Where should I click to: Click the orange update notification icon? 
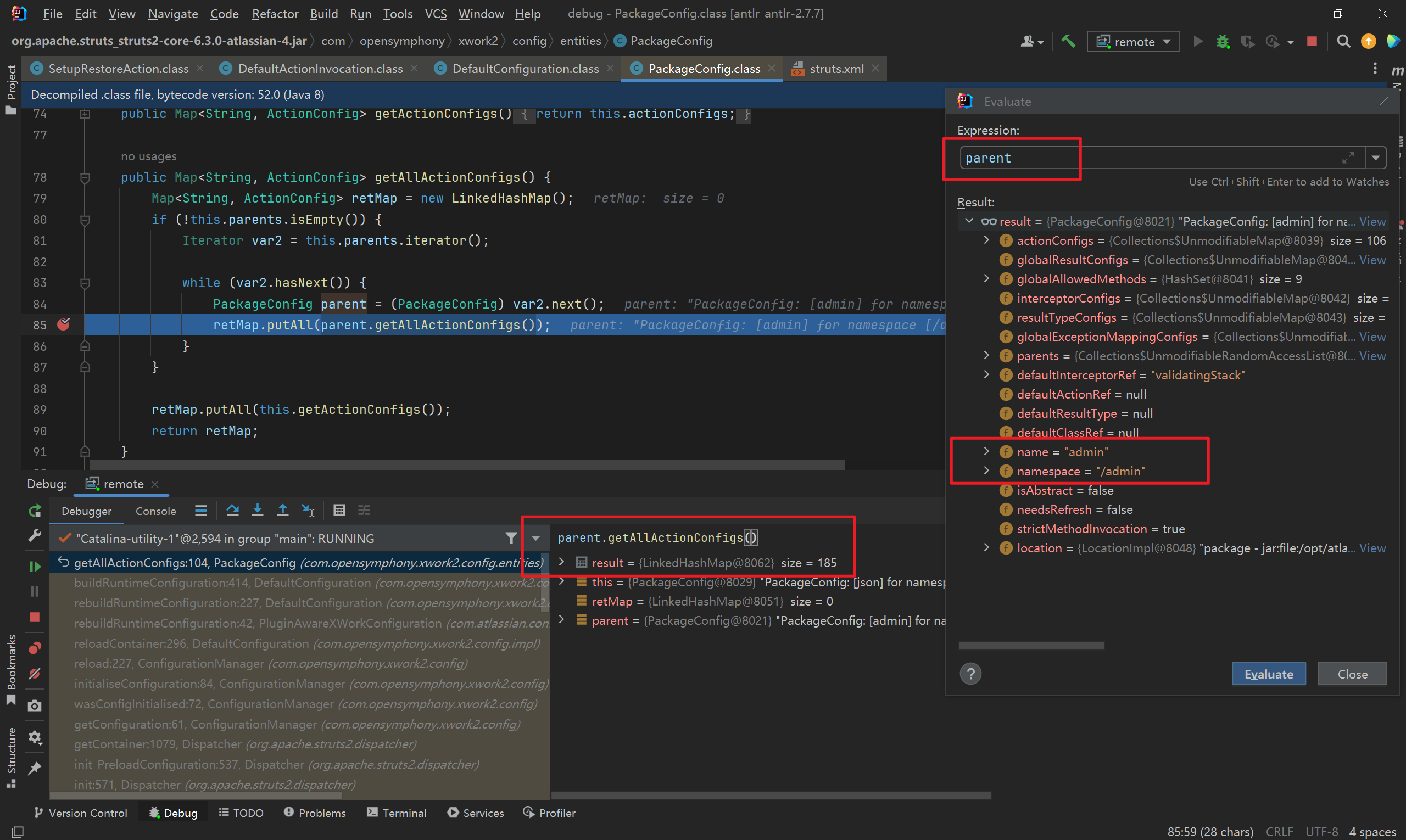(1368, 41)
